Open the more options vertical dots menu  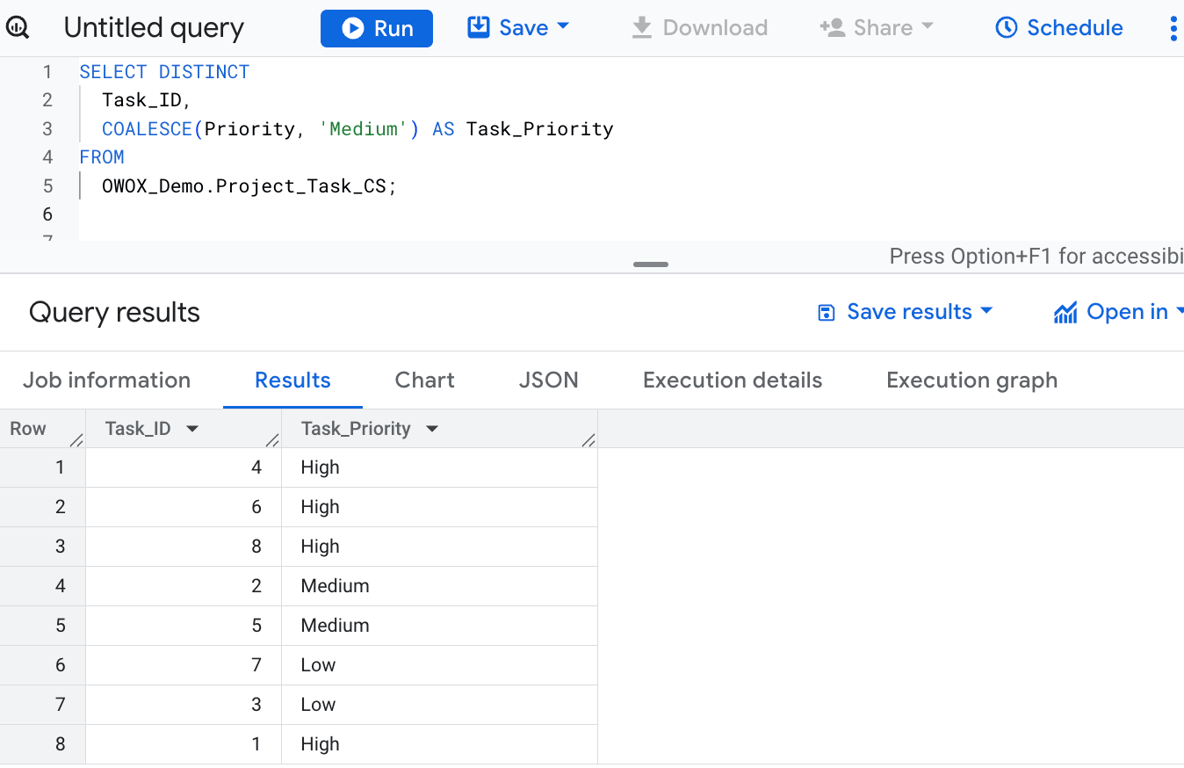[x=1173, y=28]
